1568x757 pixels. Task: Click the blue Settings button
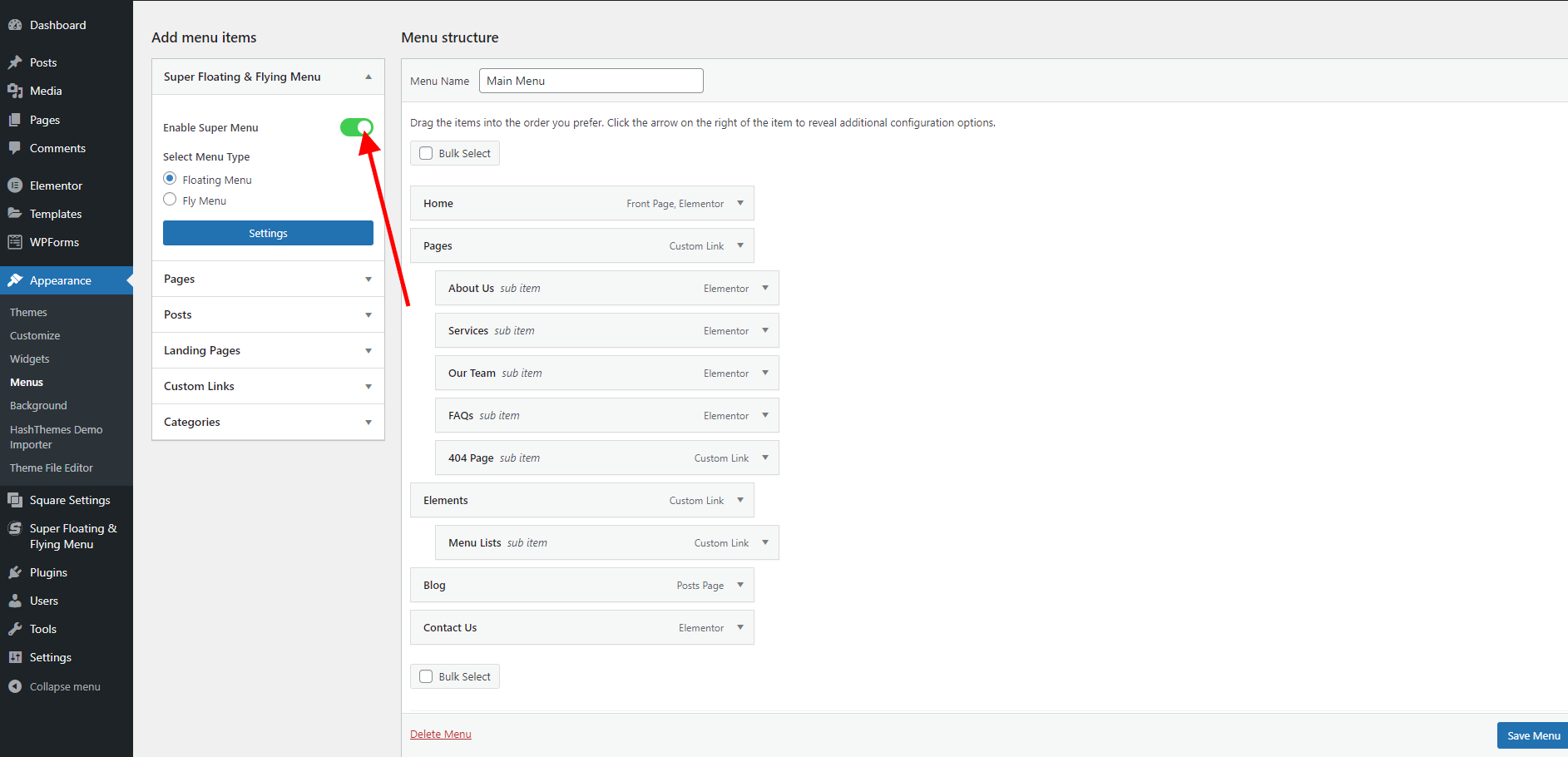[268, 233]
